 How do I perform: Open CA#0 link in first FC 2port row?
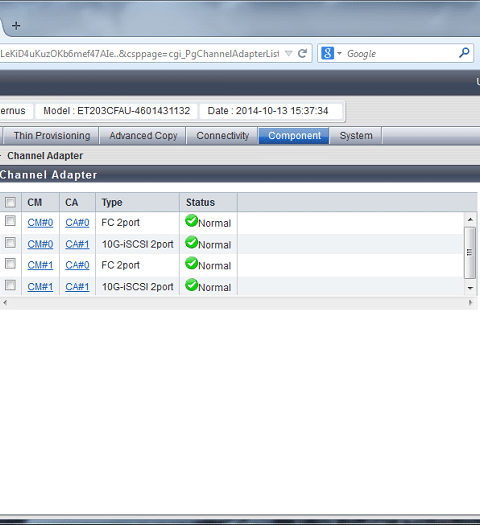pyautogui.click(x=77, y=223)
